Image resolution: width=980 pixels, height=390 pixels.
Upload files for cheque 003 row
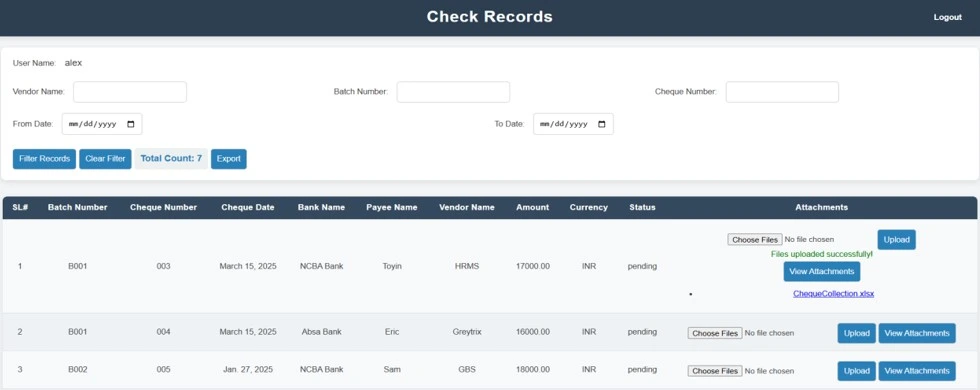[896, 240]
